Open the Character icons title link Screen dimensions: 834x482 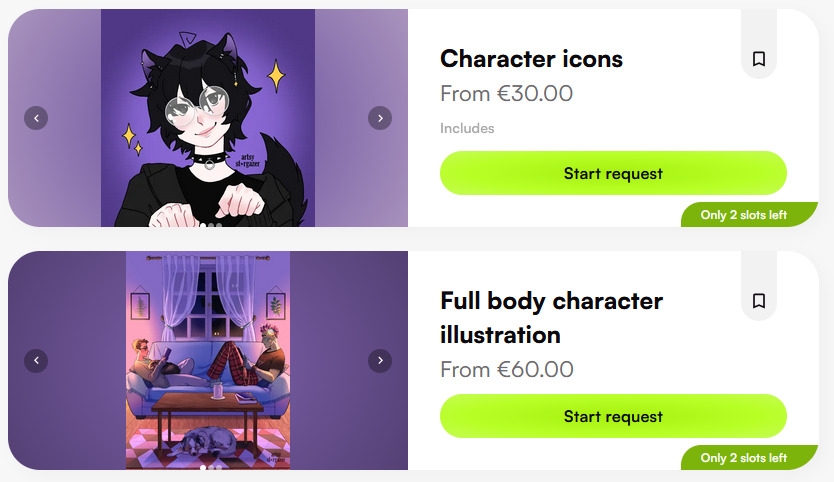click(x=531, y=59)
